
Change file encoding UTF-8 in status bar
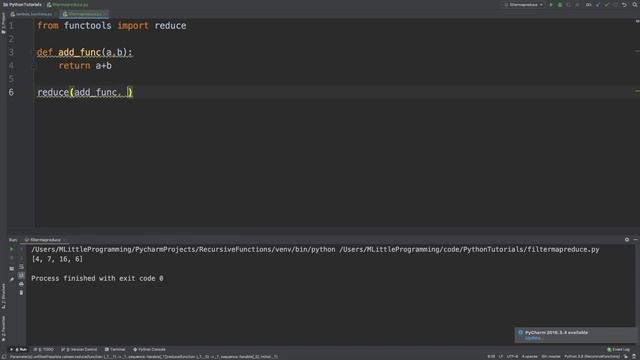[x=512, y=357]
